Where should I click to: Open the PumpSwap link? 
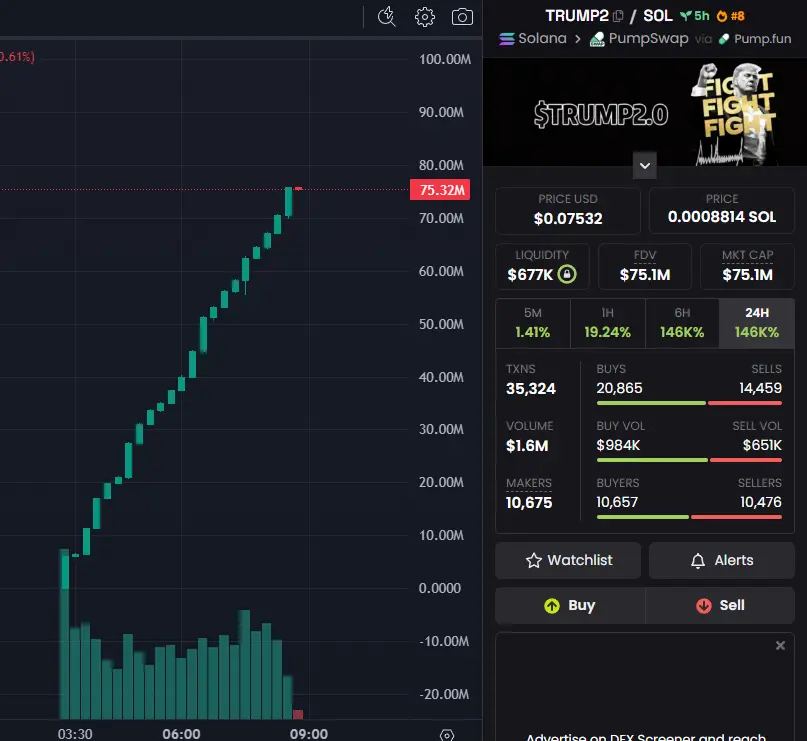(639, 39)
